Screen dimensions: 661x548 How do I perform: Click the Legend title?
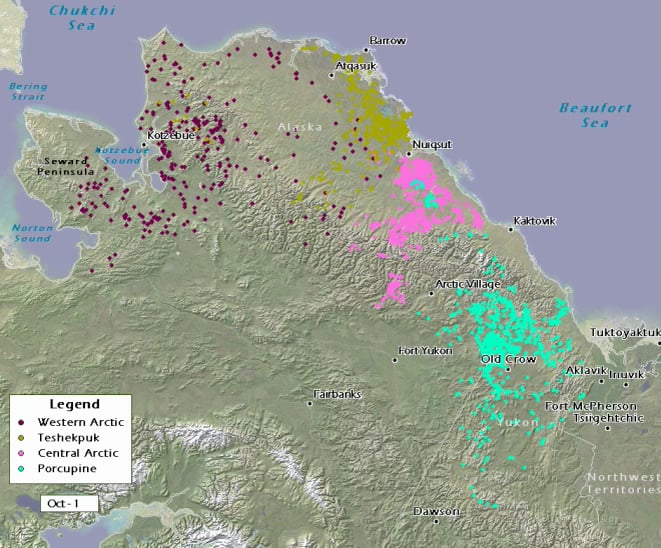(x=75, y=404)
